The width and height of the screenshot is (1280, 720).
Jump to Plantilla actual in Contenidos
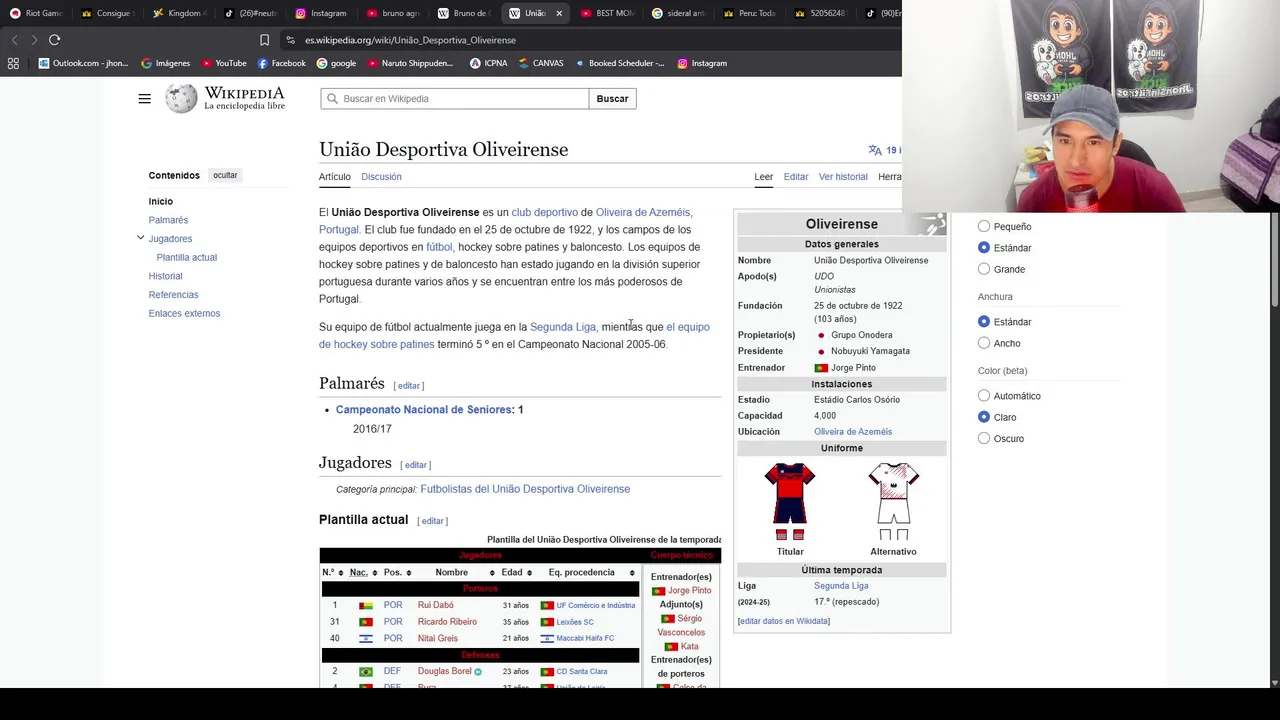(x=187, y=257)
